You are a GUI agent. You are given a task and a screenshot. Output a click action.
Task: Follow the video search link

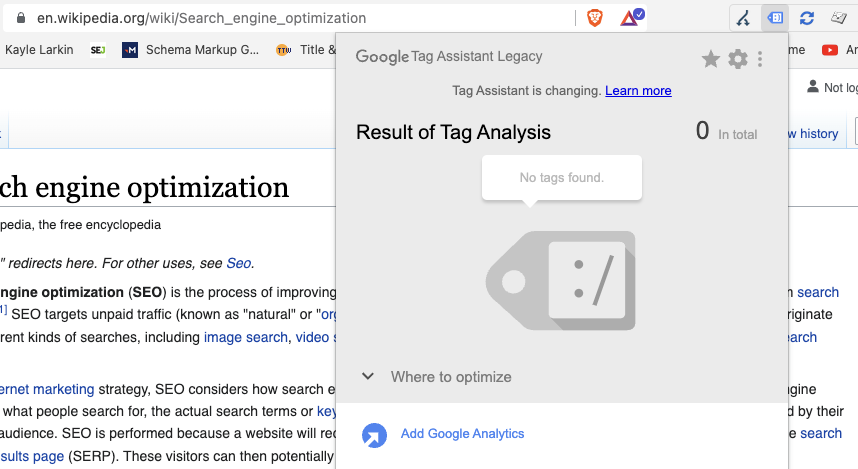pos(316,337)
